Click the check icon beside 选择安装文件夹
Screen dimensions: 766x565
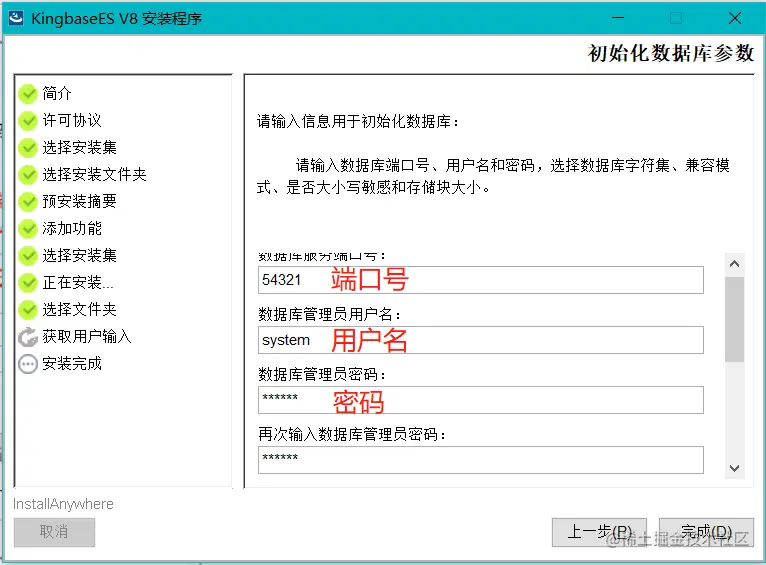28,175
